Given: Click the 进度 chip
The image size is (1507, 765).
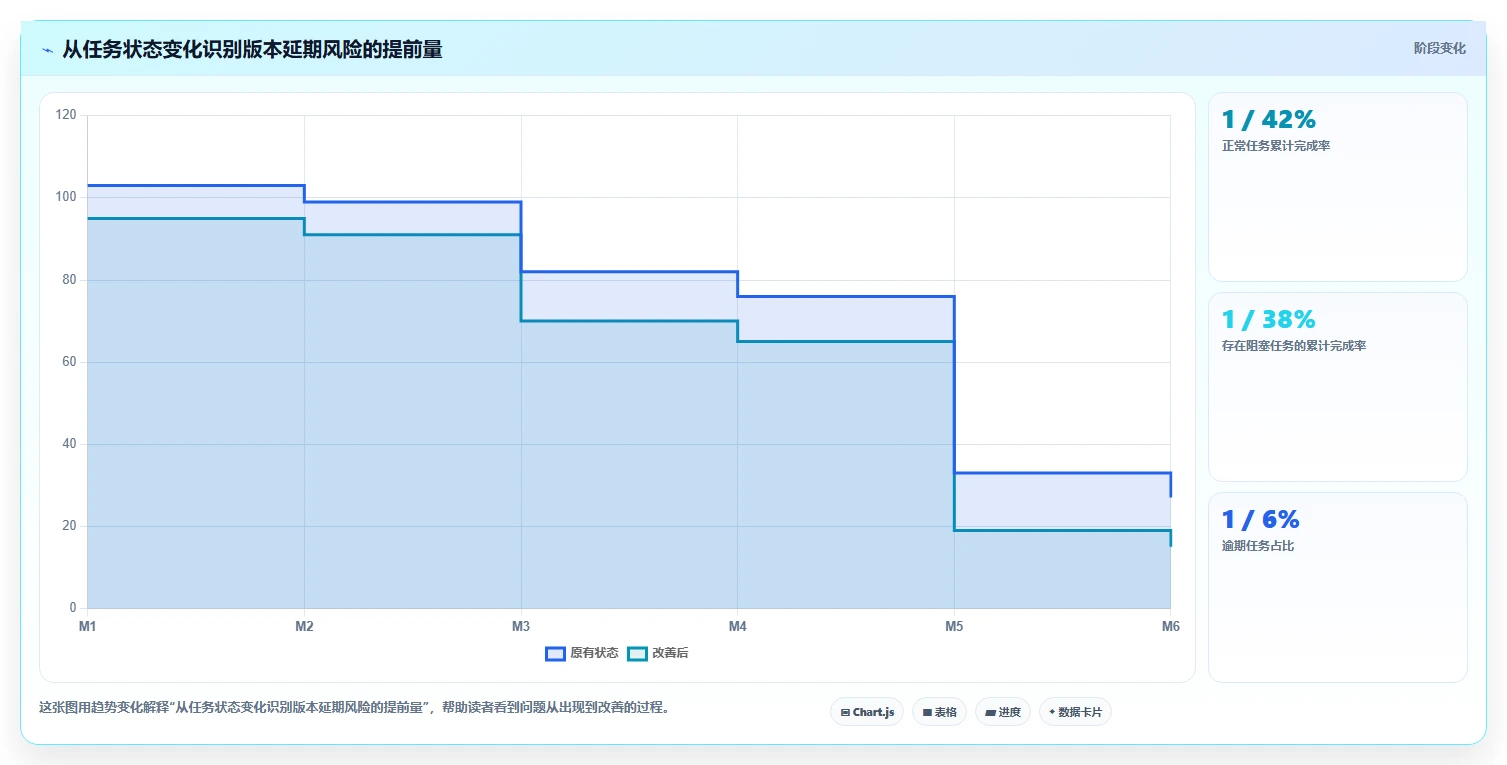Looking at the screenshot, I should click(1002, 712).
